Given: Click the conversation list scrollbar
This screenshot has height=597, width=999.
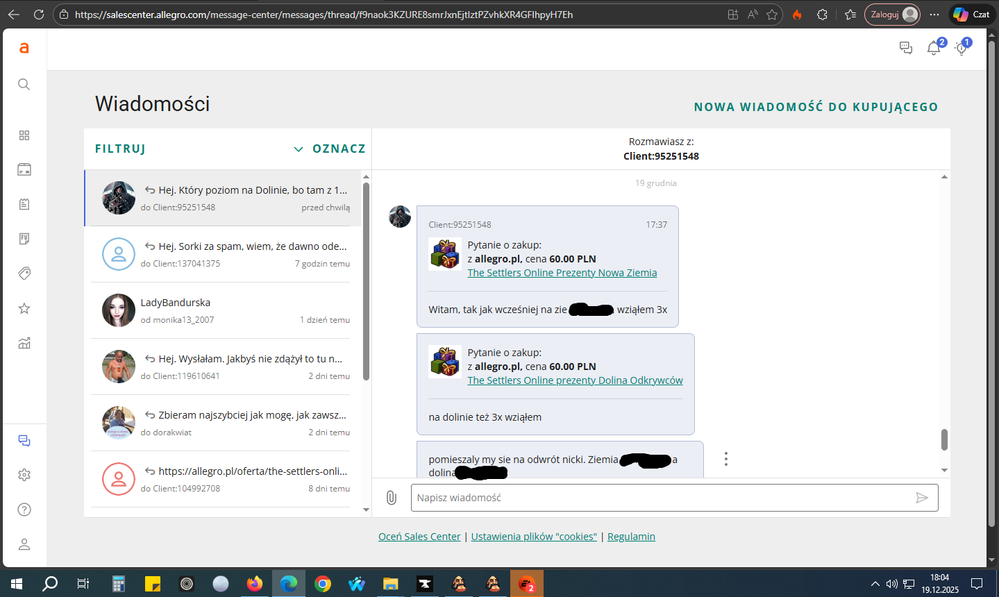Looking at the screenshot, I should click(366, 280).
